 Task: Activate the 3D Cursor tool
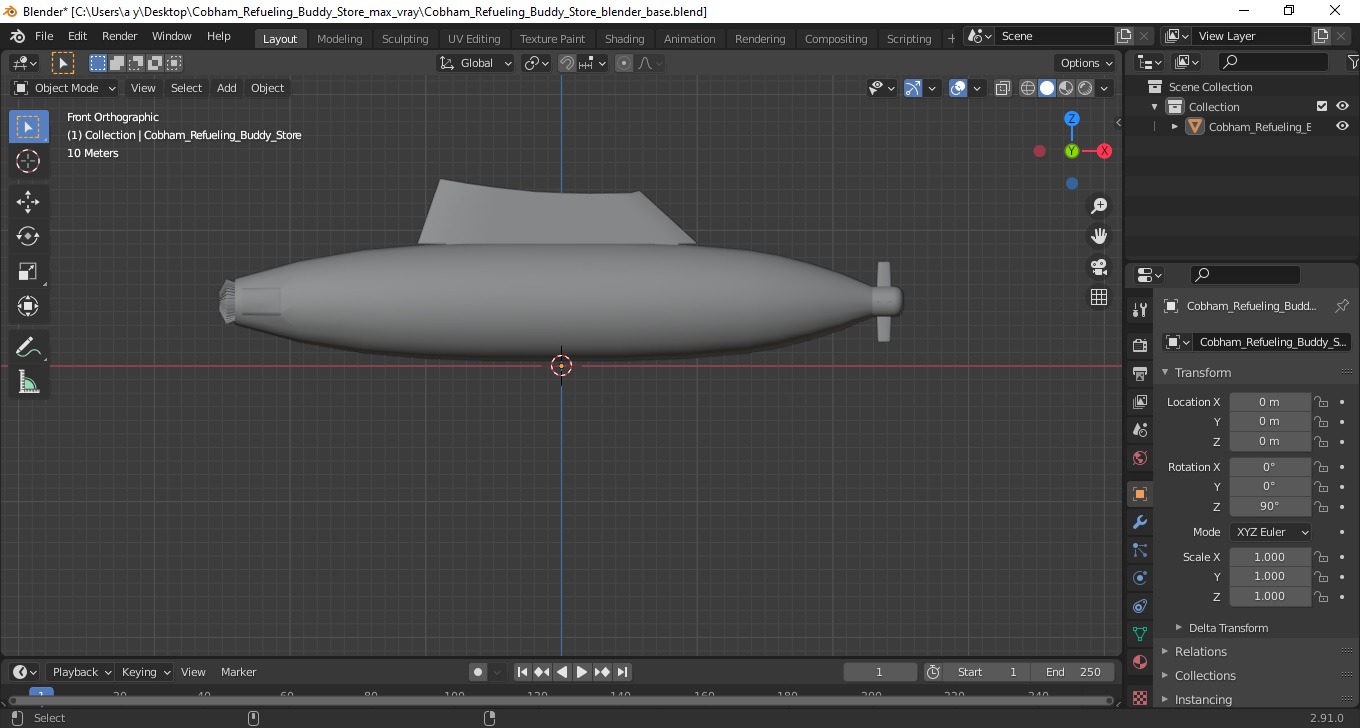tap(28, 161)
